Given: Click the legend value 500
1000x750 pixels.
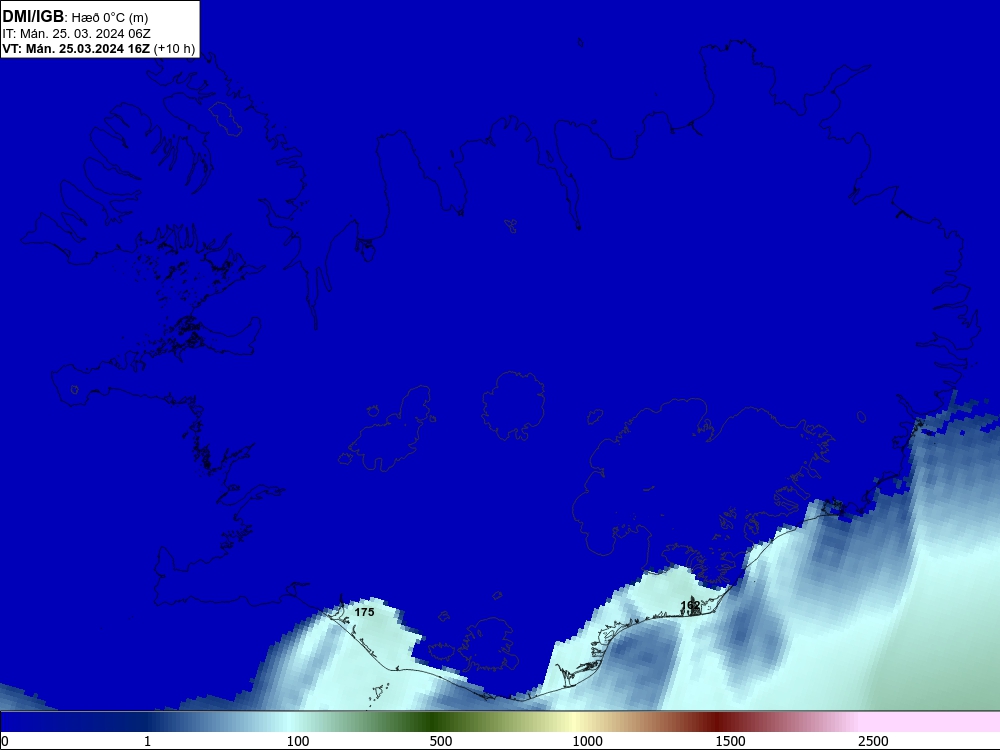Looking at the screenshot, I should point(441,741).
